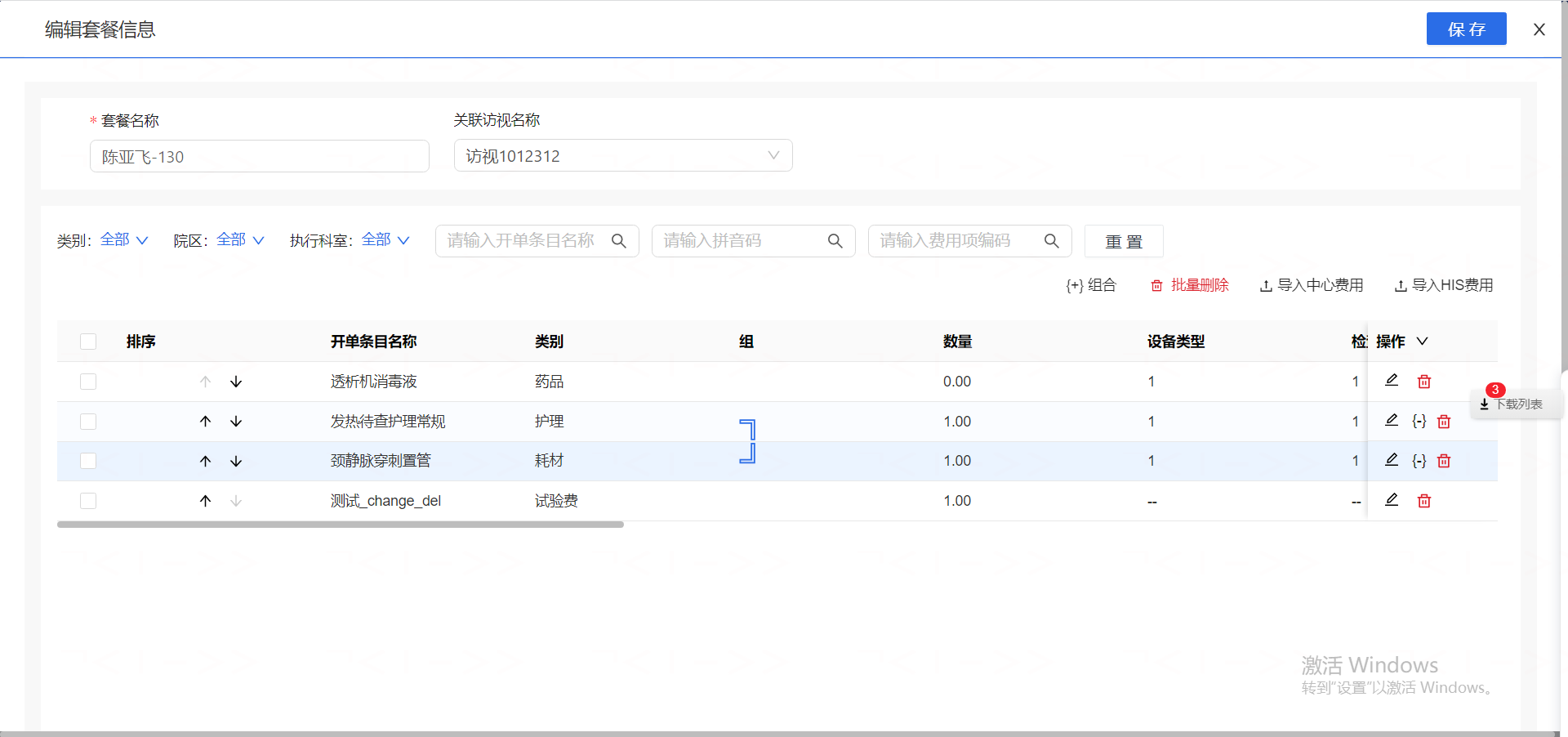
Task: Open the 类别 filter dropdown
Action: pyautogui.click(x=124, y=239)
